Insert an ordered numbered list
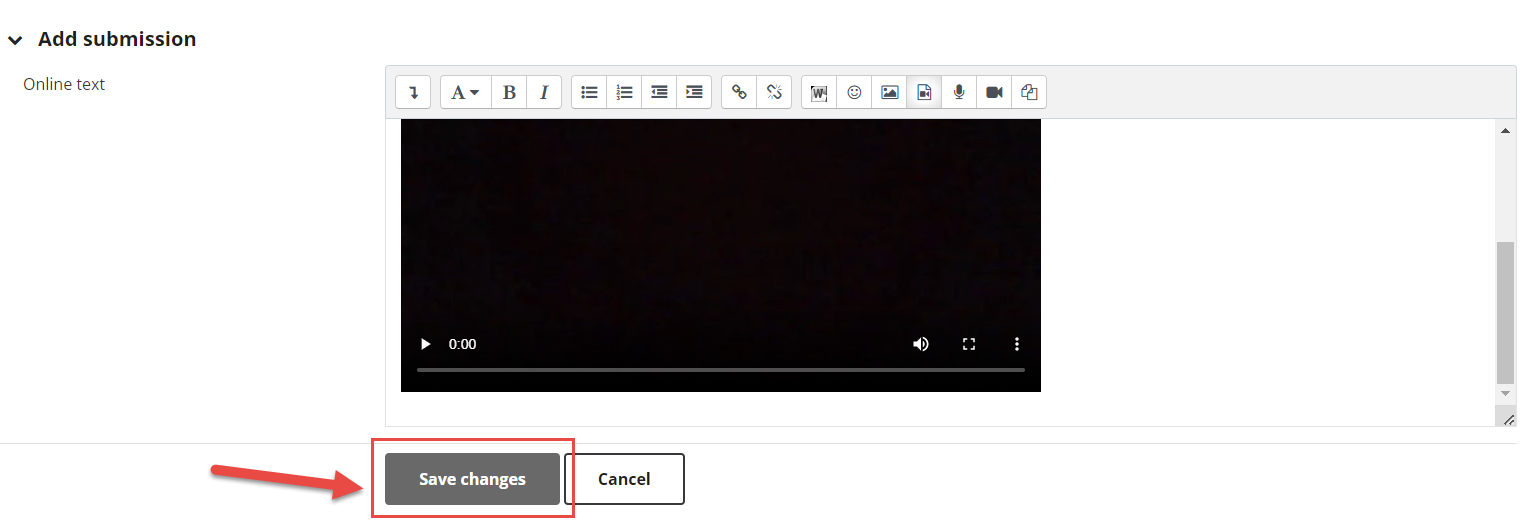This screenshot has width=1531, height=528. (624, 92)
